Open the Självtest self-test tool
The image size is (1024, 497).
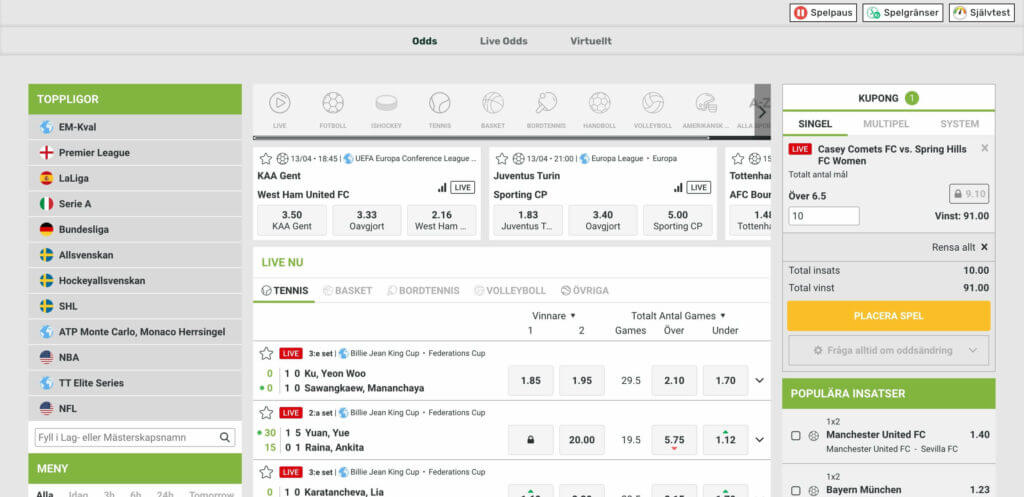click(x=982, y=12)
